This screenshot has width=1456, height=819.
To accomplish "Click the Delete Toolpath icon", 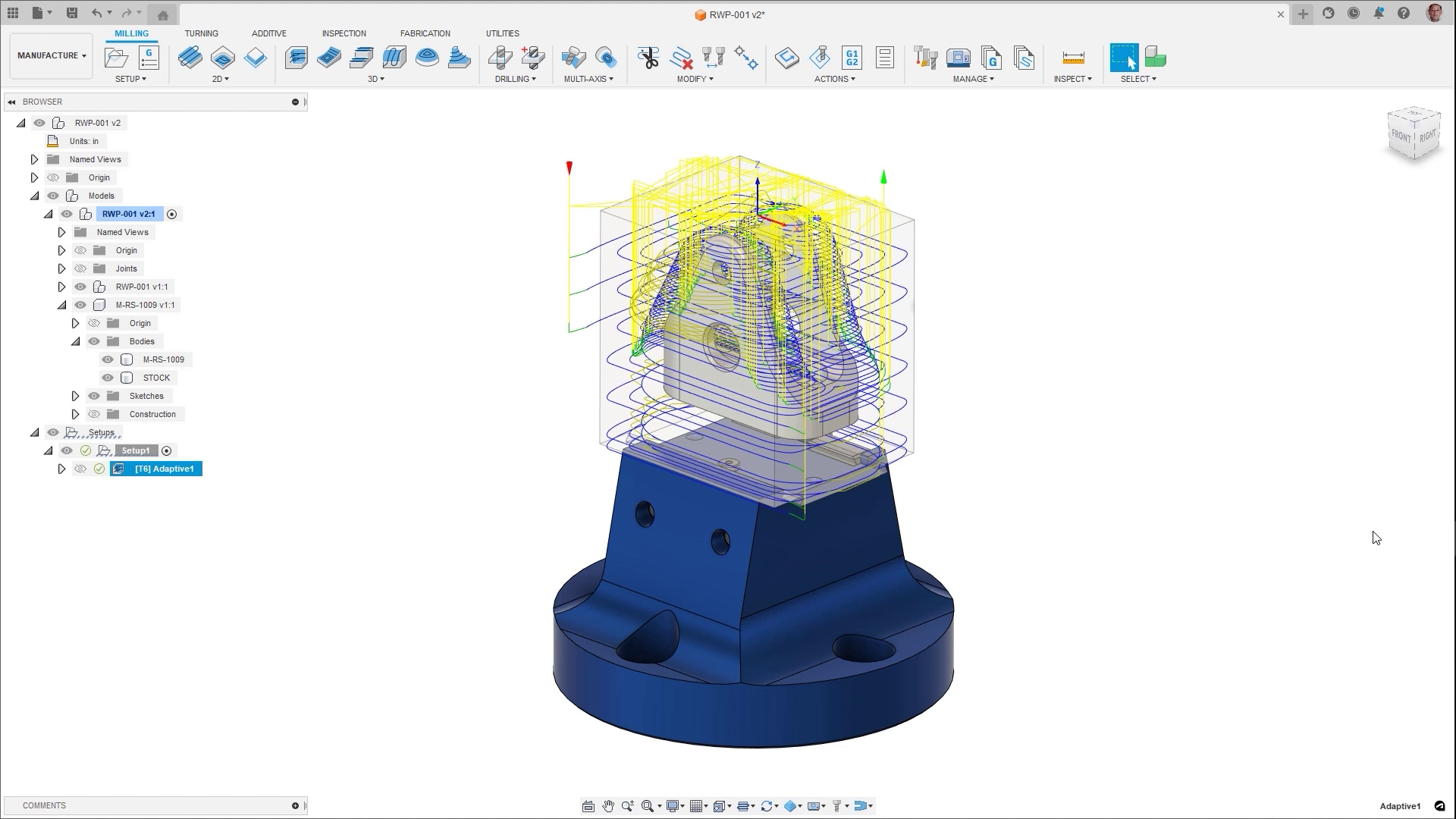I will point(681,58).
